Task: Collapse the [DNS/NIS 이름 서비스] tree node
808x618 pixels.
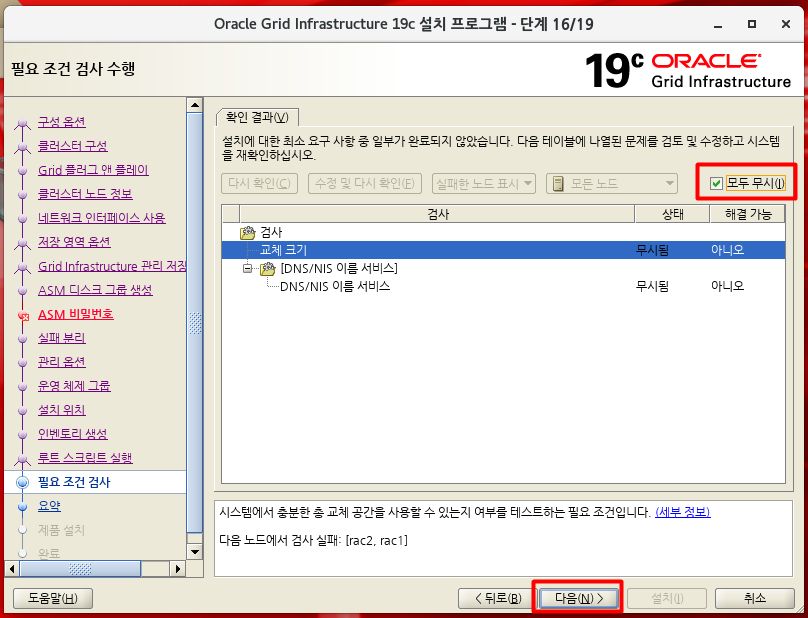Action: [248, 269]
